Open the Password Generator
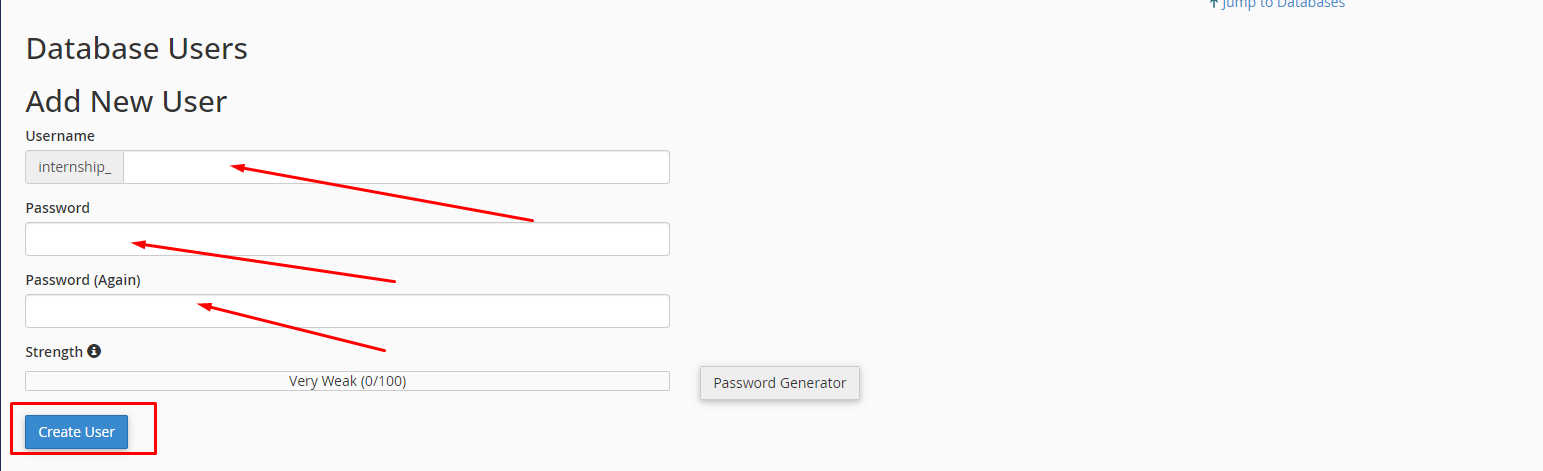1543x471 pixels. (780, 383)
